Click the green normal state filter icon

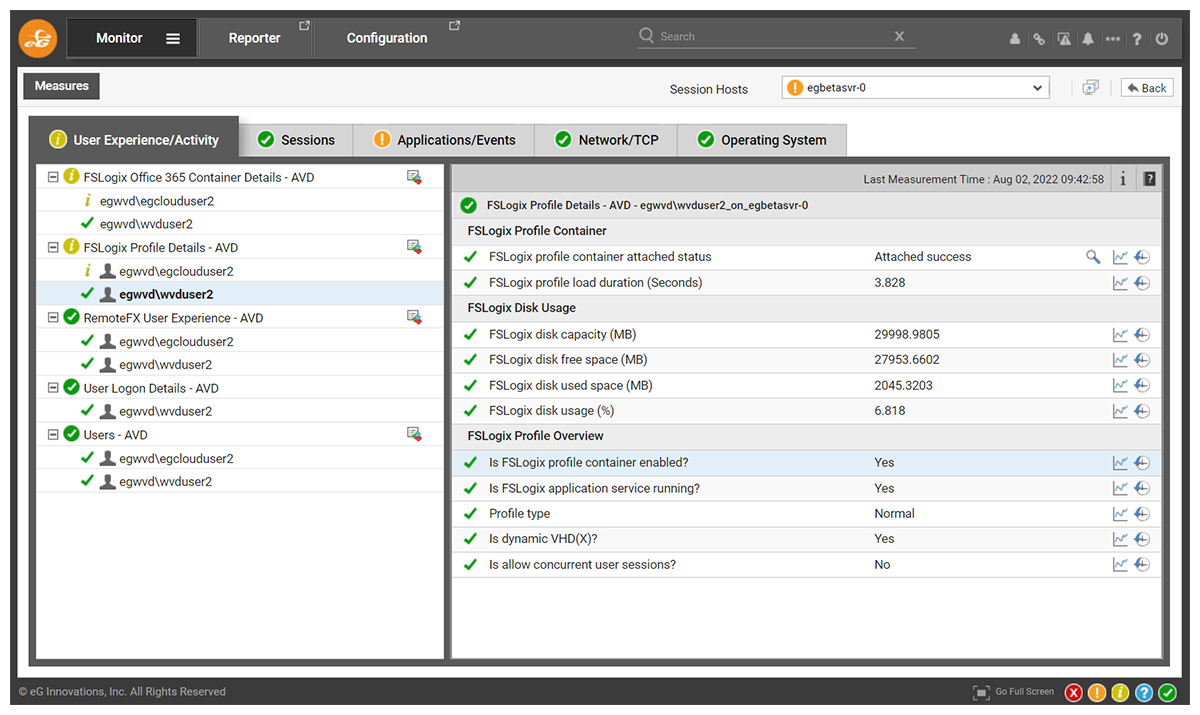pos(1168,693)
